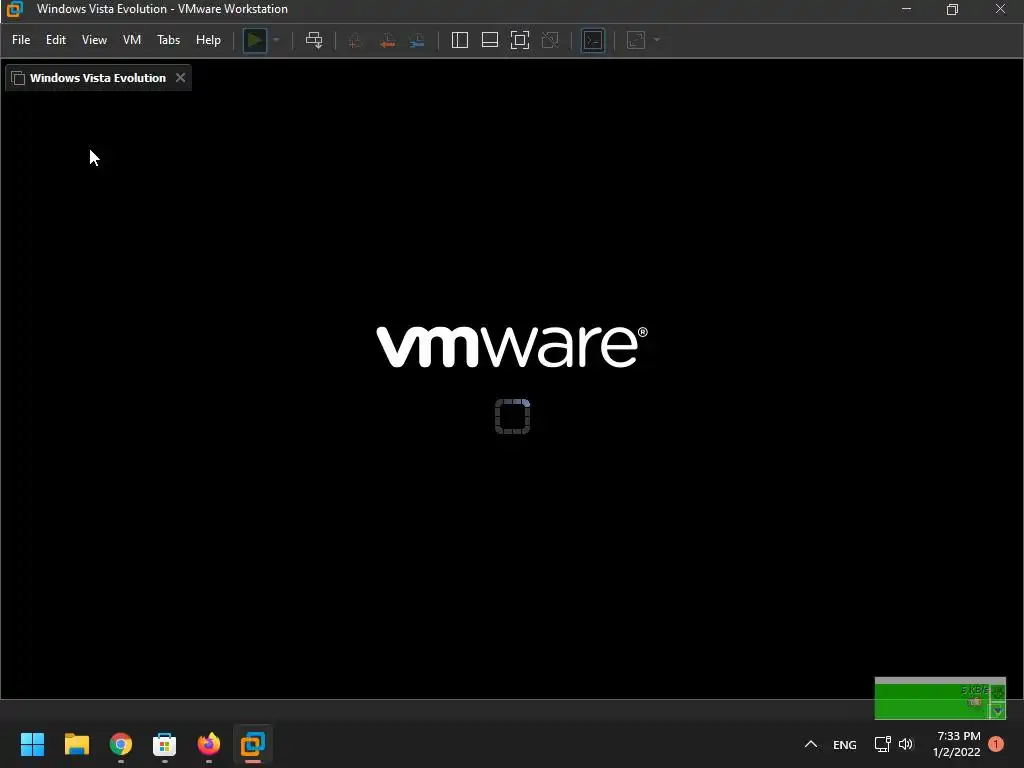Open Microsoft Store from the taskbar
The width and height of the screenshot is (1024, 768).
165,744
